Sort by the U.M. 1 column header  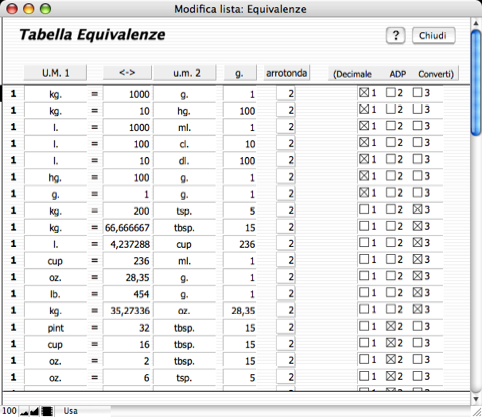[x=55, y=73]
